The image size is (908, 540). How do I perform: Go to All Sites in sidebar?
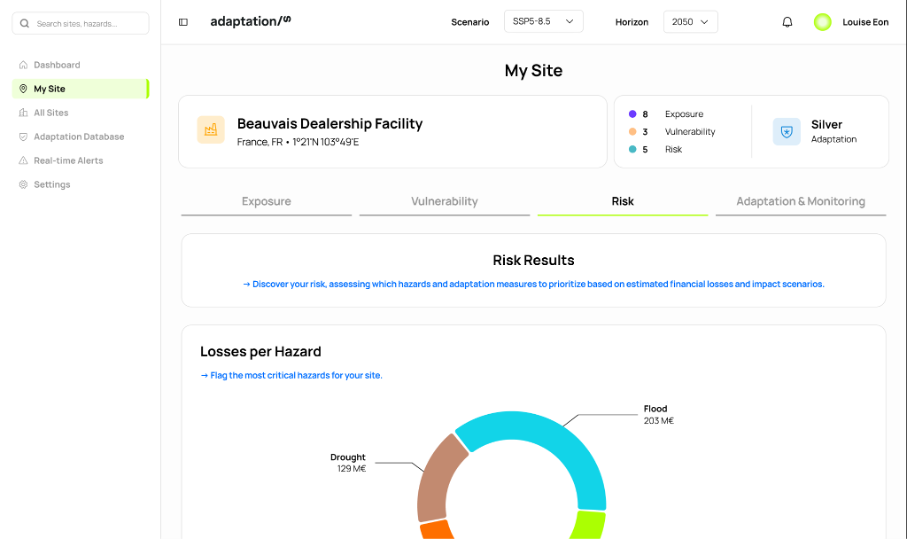(x=51, y=113)
